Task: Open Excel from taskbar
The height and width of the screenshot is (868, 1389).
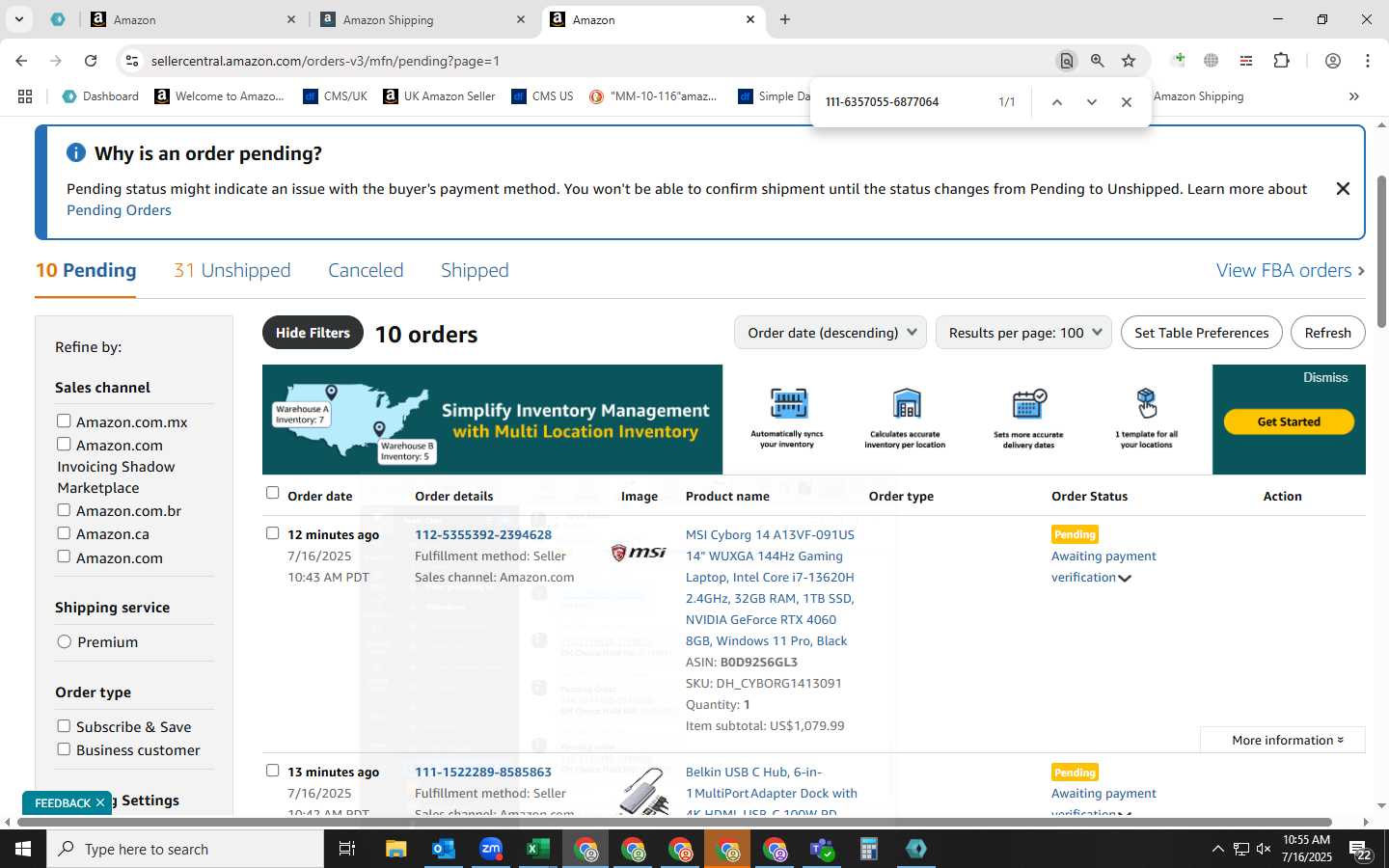Action: [538, 849]
